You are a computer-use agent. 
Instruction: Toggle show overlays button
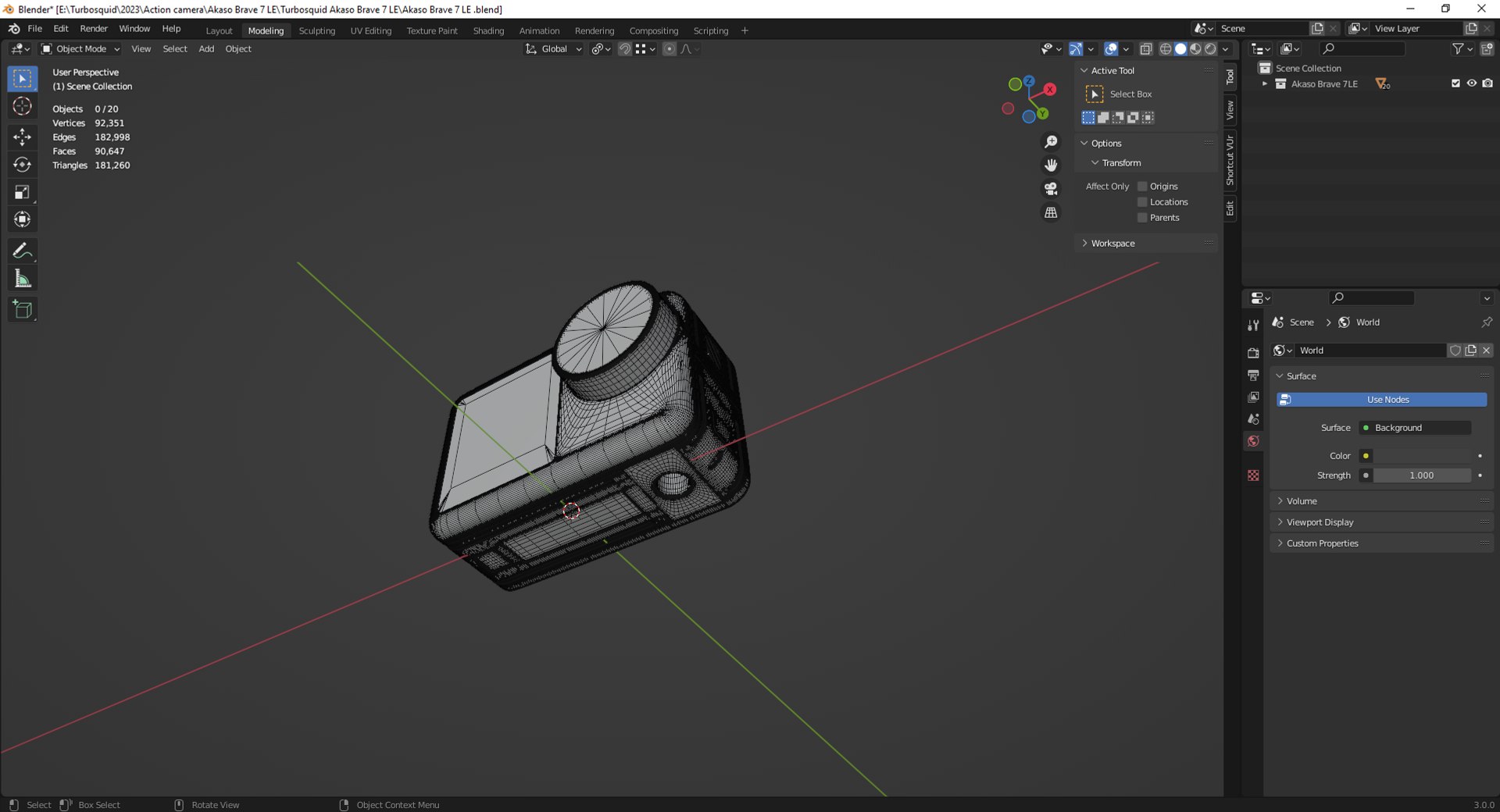(x=1111, y=49)
